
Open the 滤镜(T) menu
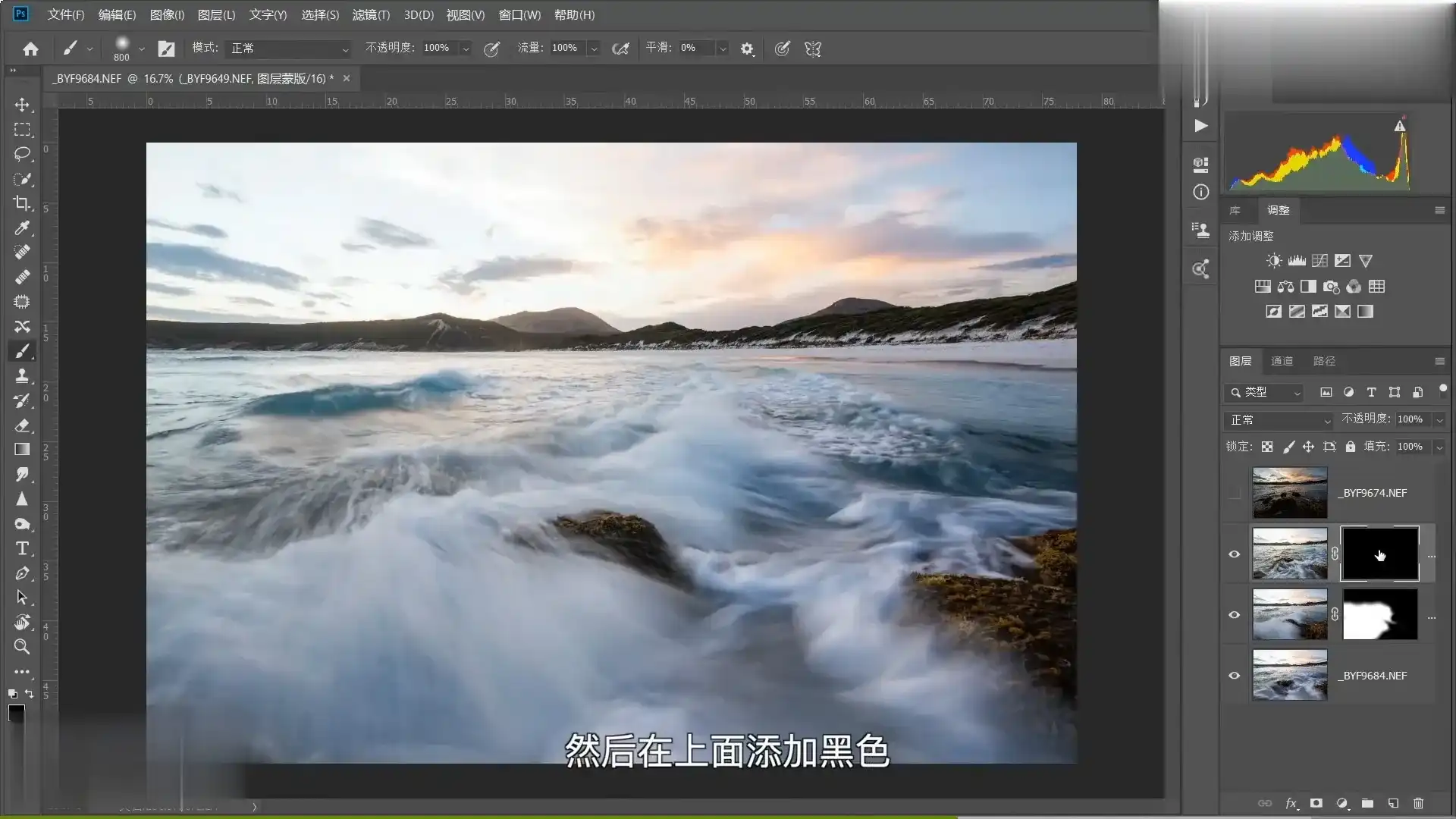point(371,14)
